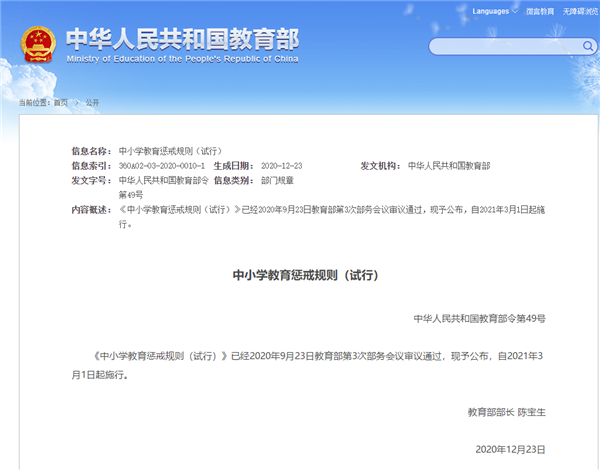Expand the chevron next to Languages
This screenshot has width=600, height=470.
click(x=515, y=11)
